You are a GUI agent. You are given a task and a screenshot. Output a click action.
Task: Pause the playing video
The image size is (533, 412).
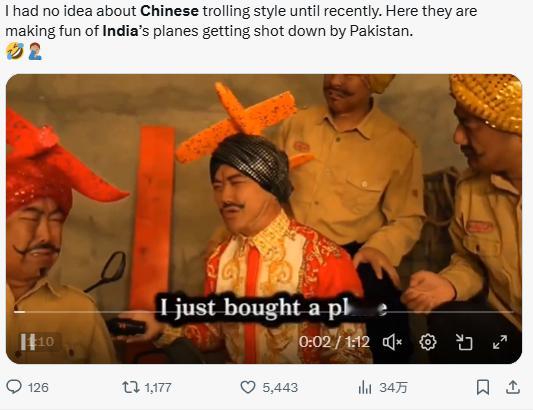point(27,342)
